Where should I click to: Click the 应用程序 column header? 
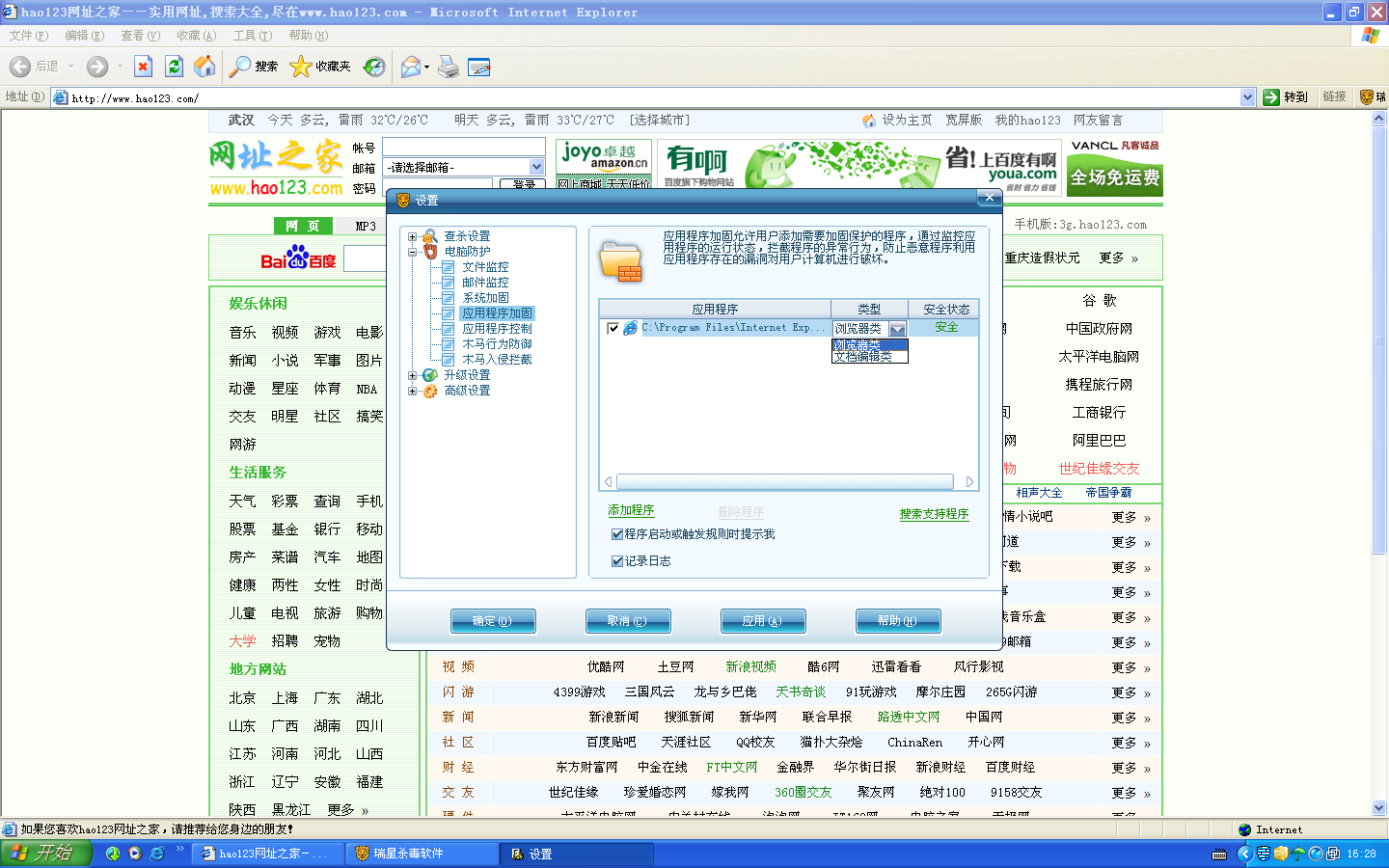pyautogui.click(x=715, y=309)
